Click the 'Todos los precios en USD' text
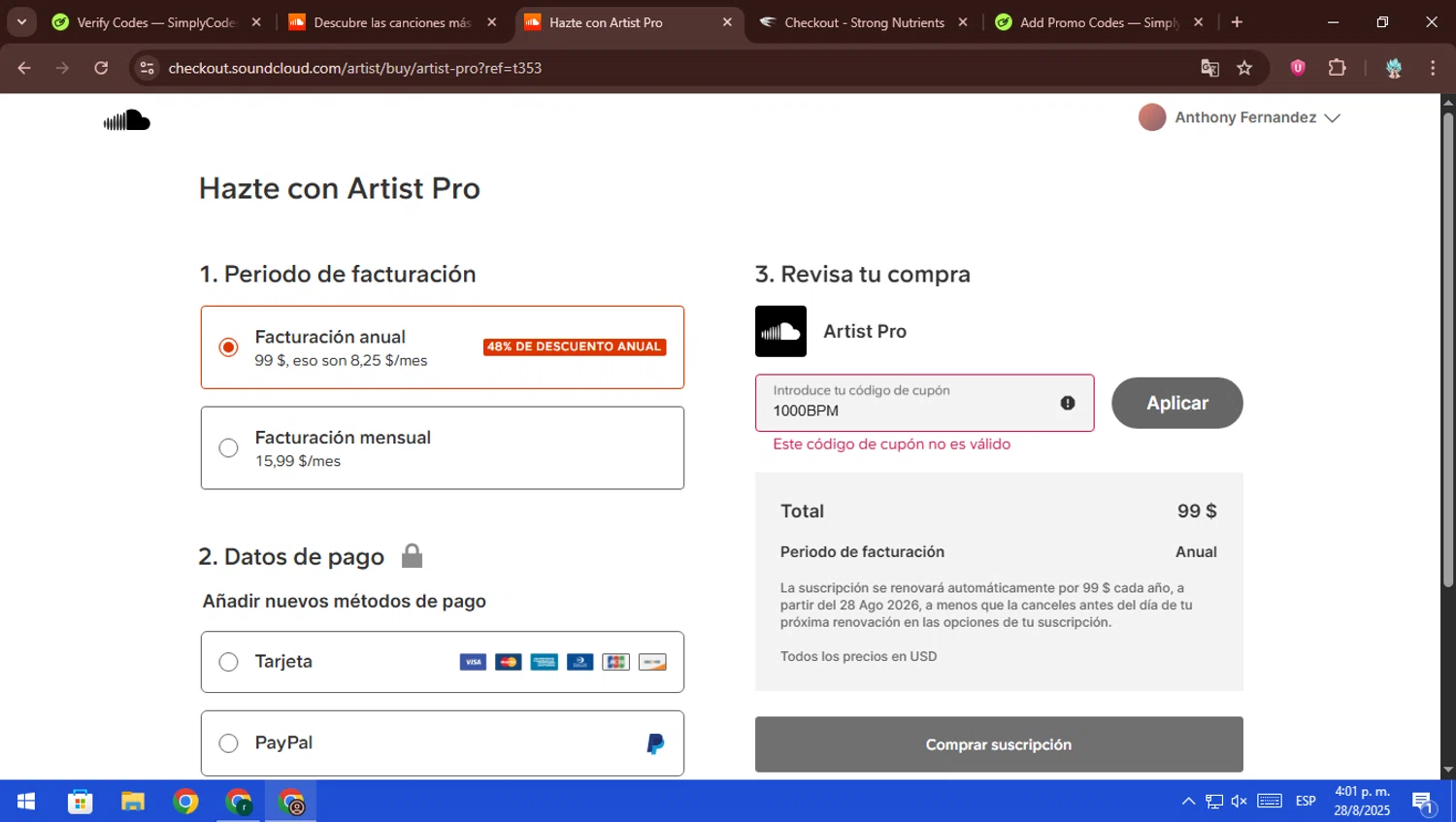This screenshot has height=822, width=1456. pos(859,657)
